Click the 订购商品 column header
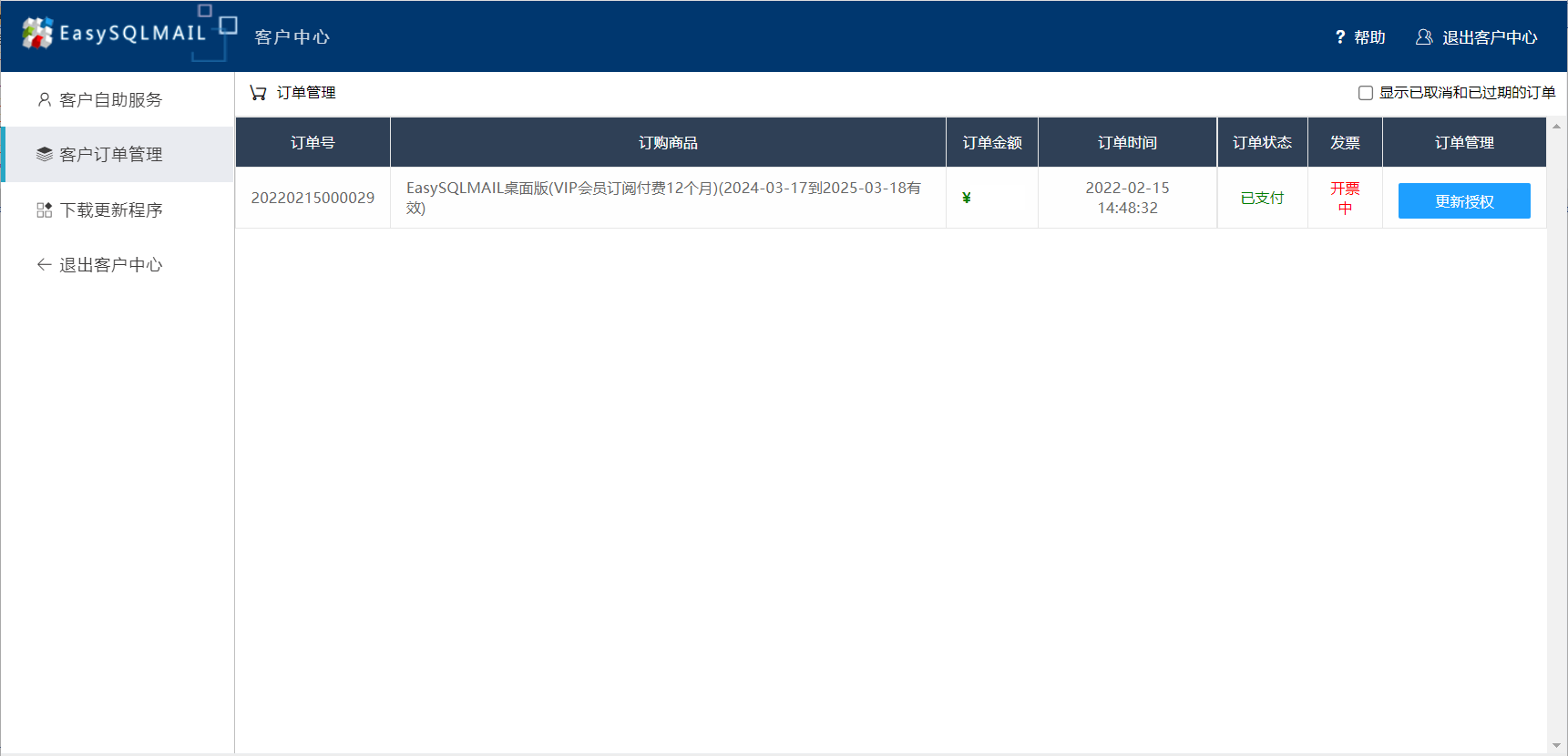Viewport: 1568px width, 756px height. [x=668, y=142]
